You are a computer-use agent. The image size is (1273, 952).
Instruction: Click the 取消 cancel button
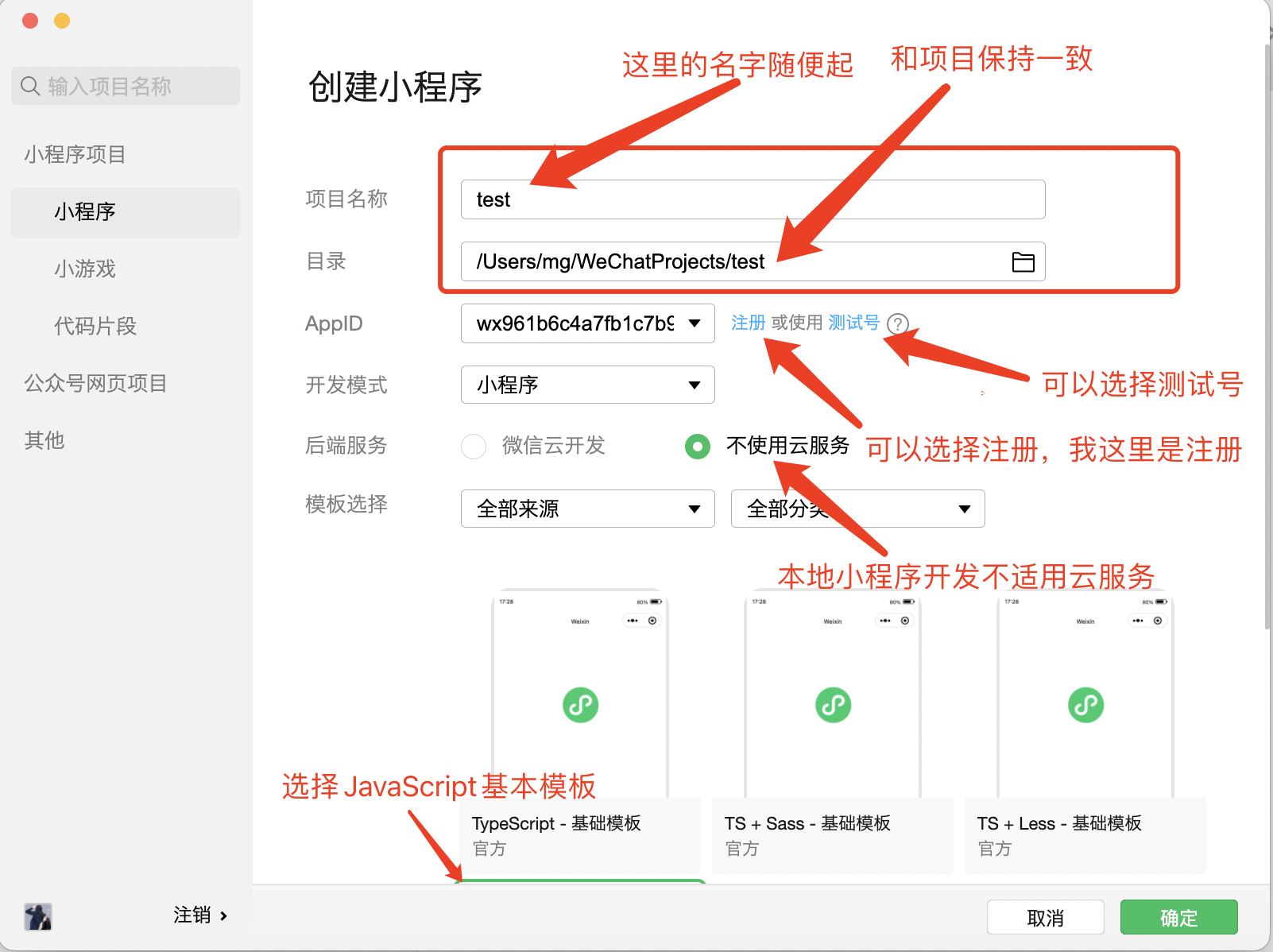click(1046, 917)
